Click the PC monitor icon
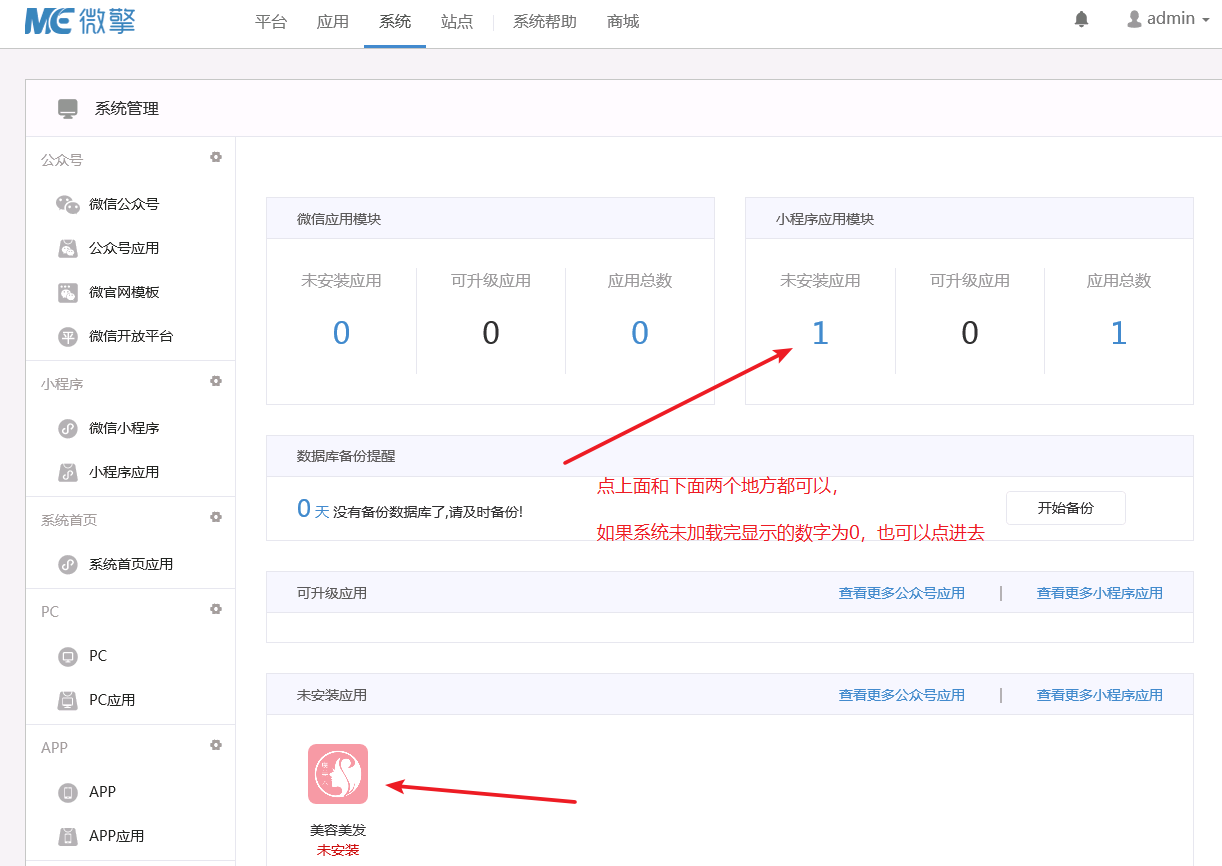This screenshot has width=1222, height=866. coord(67,656)
